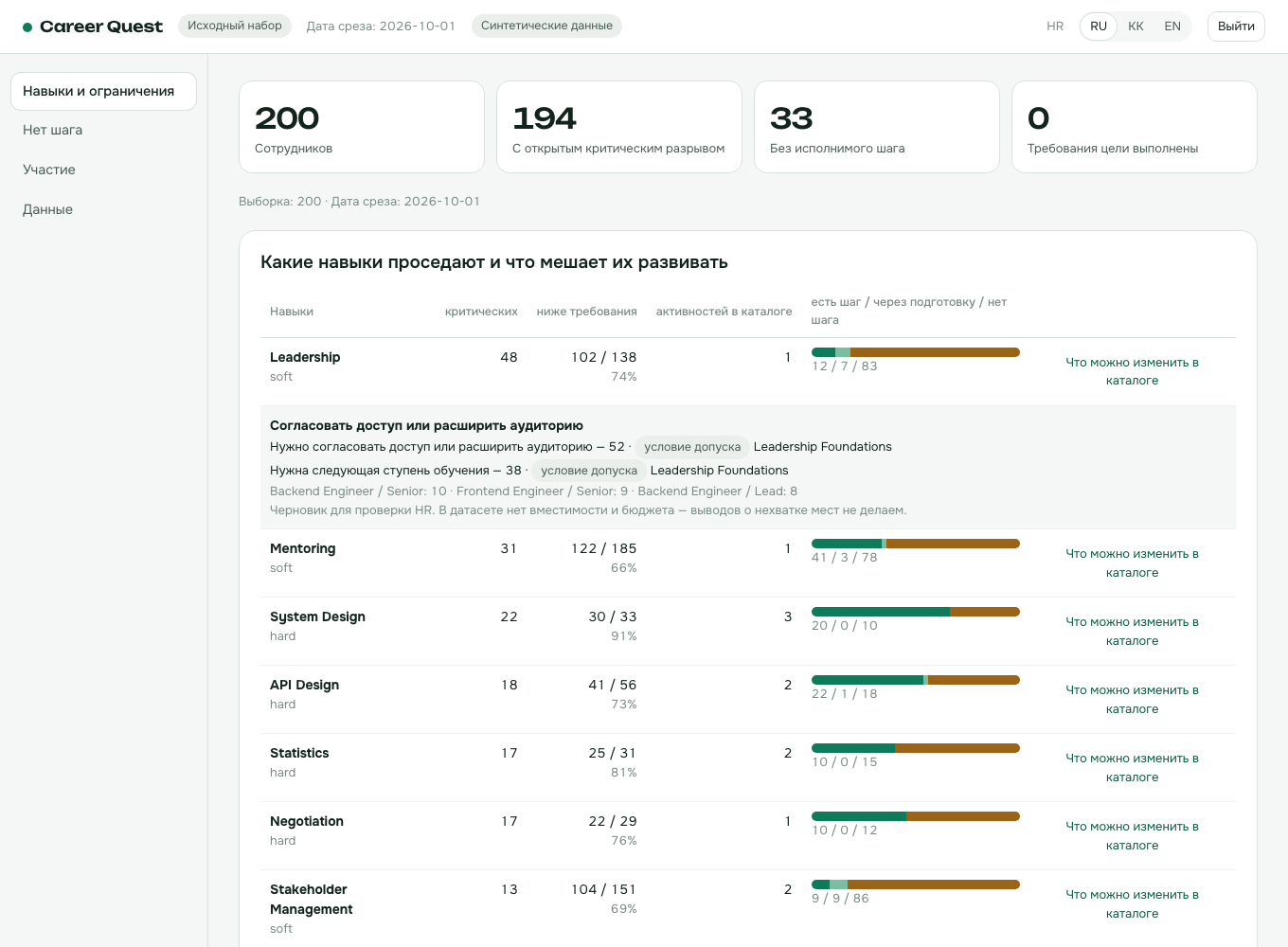Click the условие допуска chip beside count 52

692,447
